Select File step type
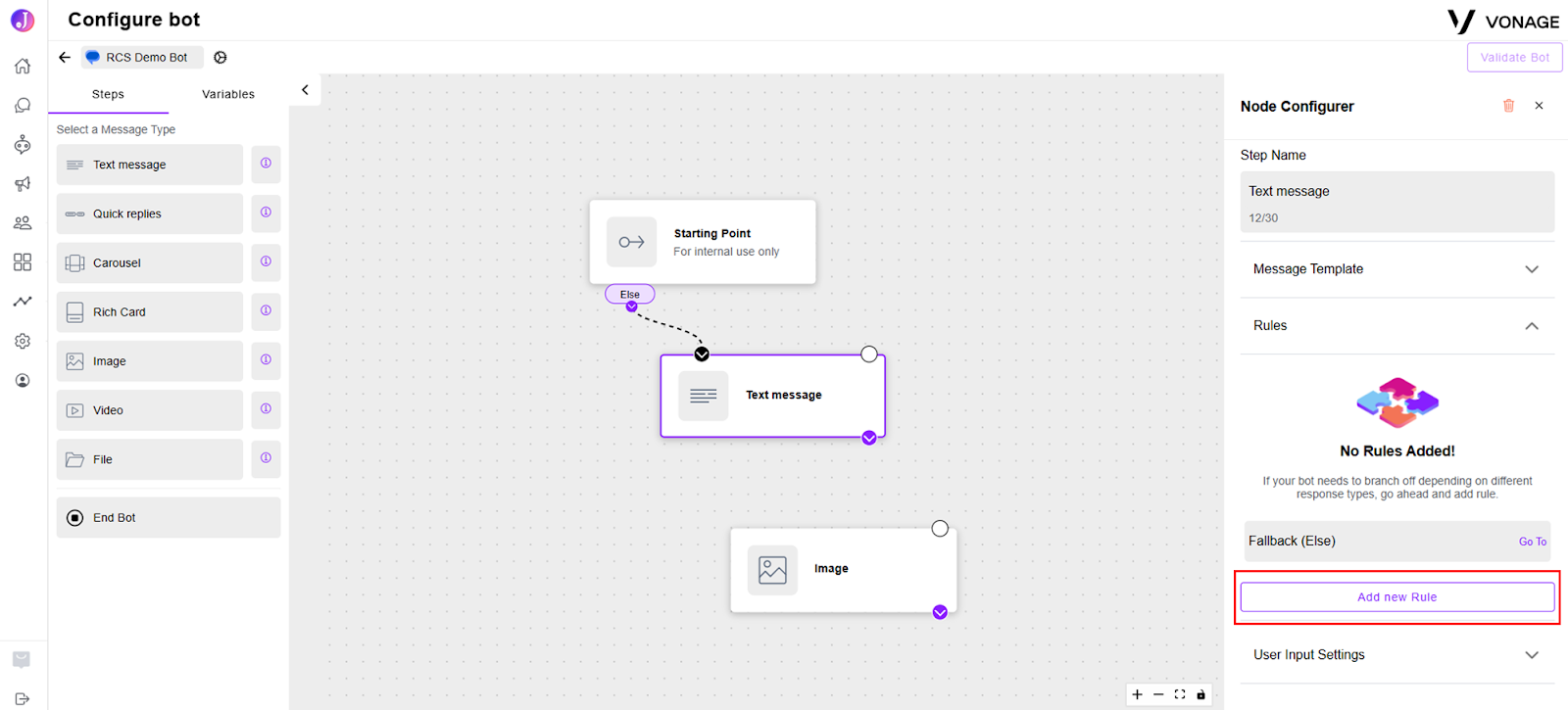The image size is (1568, 710). pyautogui.click(x=149, y=458)
